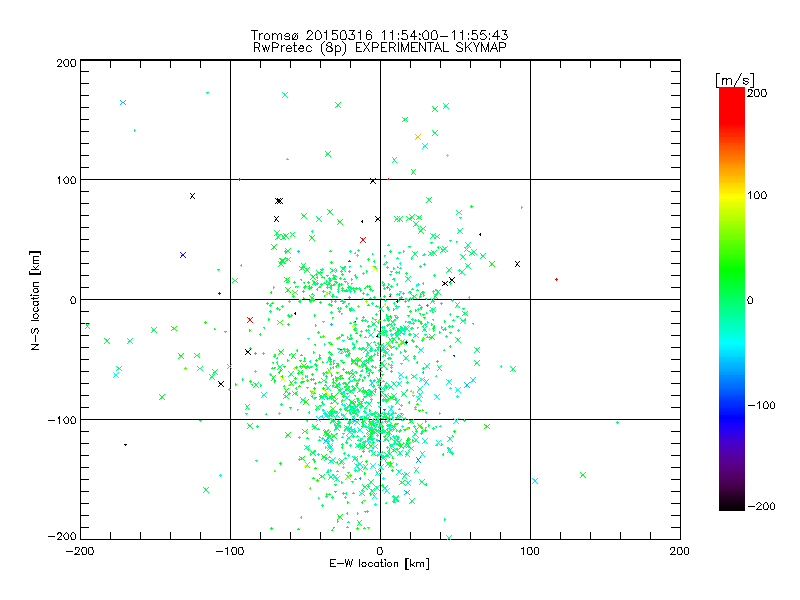
Task: Click the green dot marker near 158 E-W, -103 N-S
Action: coord(617,422)
